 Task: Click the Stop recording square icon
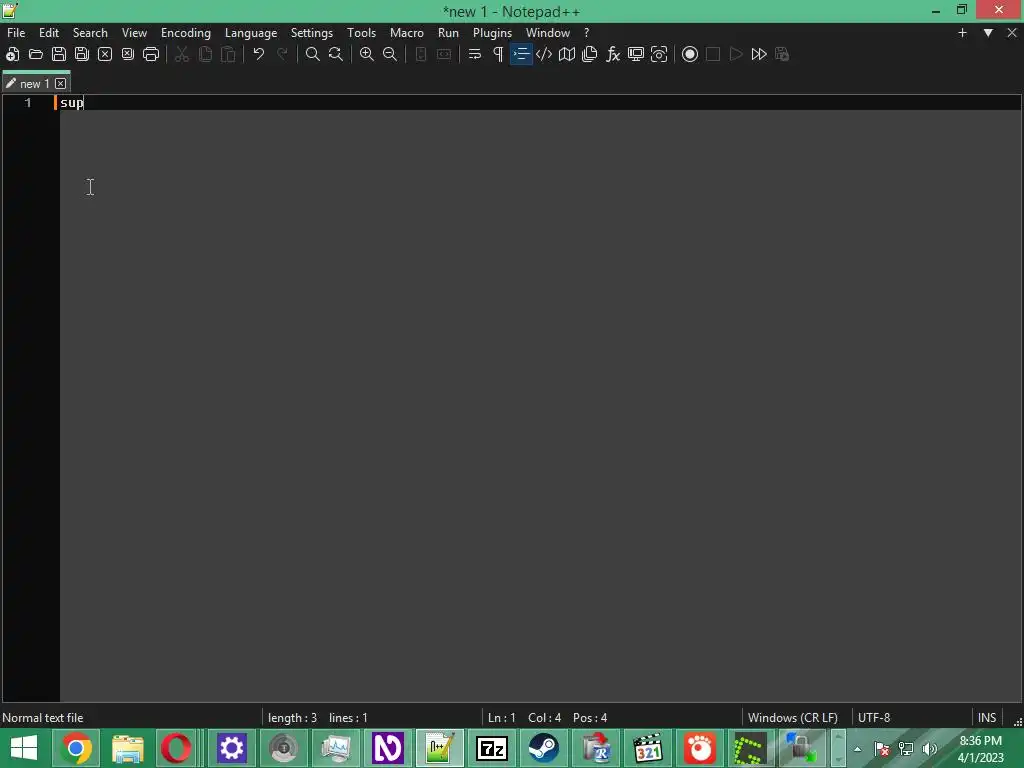713,54
